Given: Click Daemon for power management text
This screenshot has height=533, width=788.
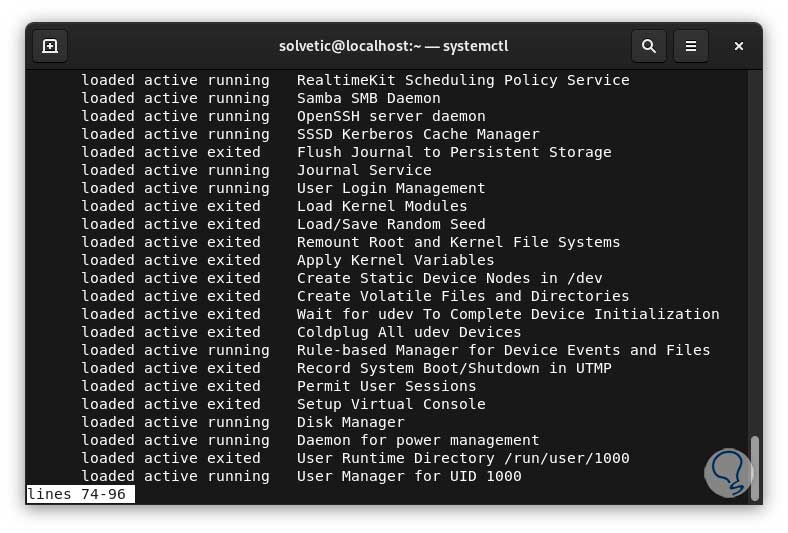Looking at the screenshot, I should pos(418,440).
